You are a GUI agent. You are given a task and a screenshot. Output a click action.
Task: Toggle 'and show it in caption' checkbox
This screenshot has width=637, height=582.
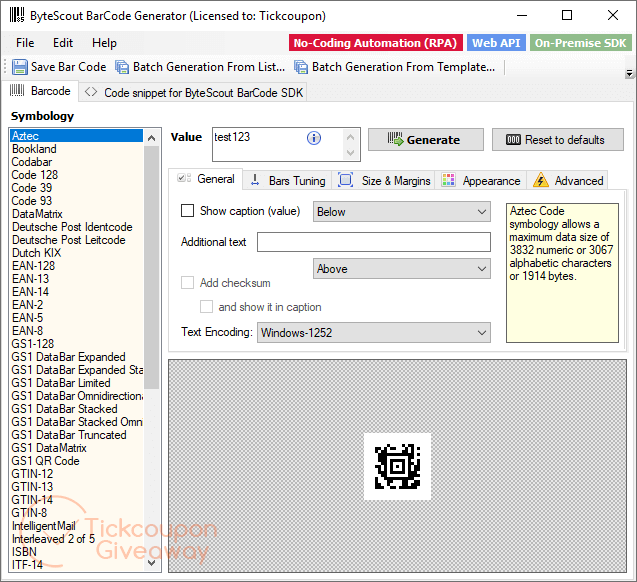206,307
